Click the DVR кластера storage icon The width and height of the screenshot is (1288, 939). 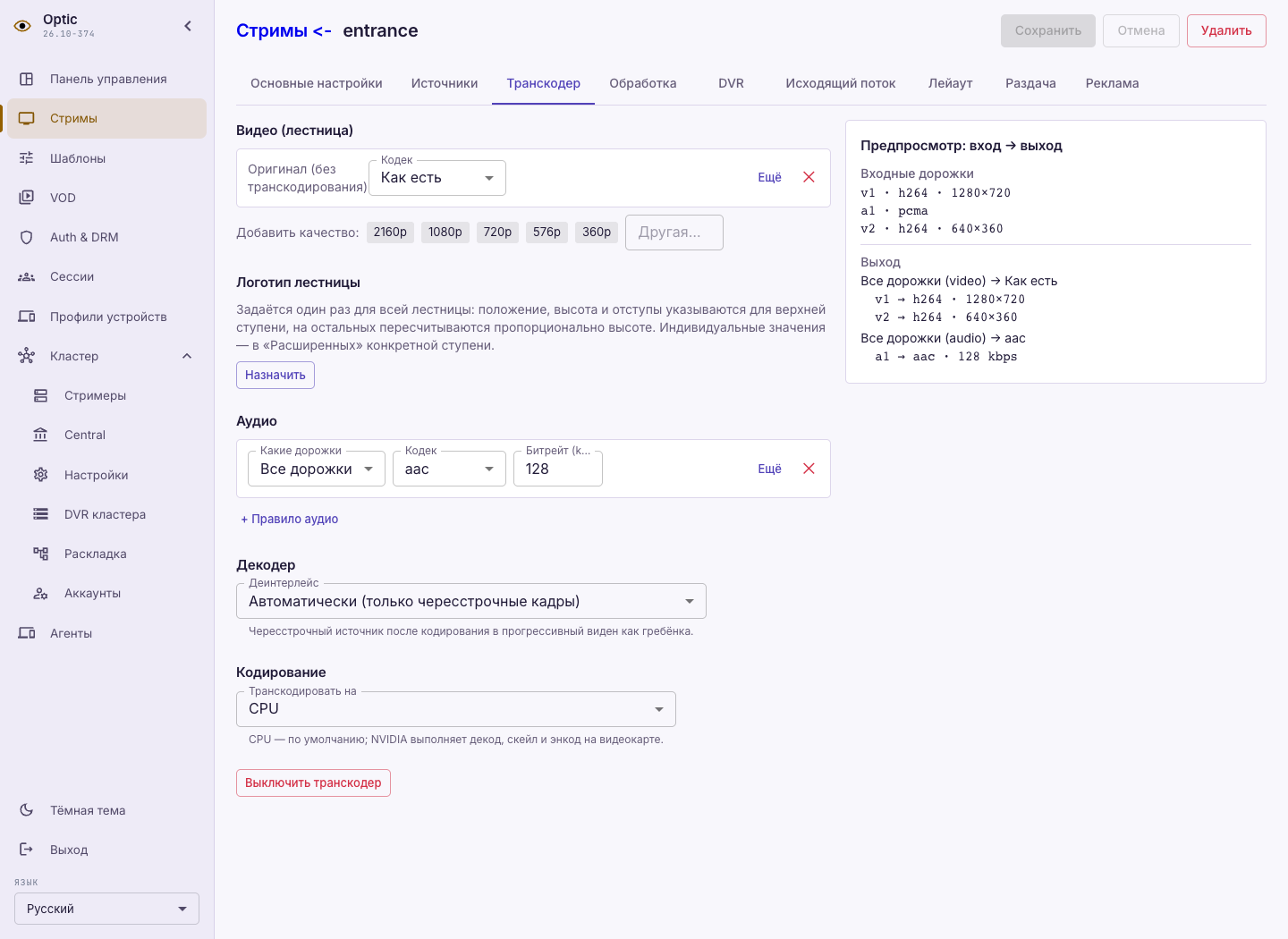[x=40, y=514]
